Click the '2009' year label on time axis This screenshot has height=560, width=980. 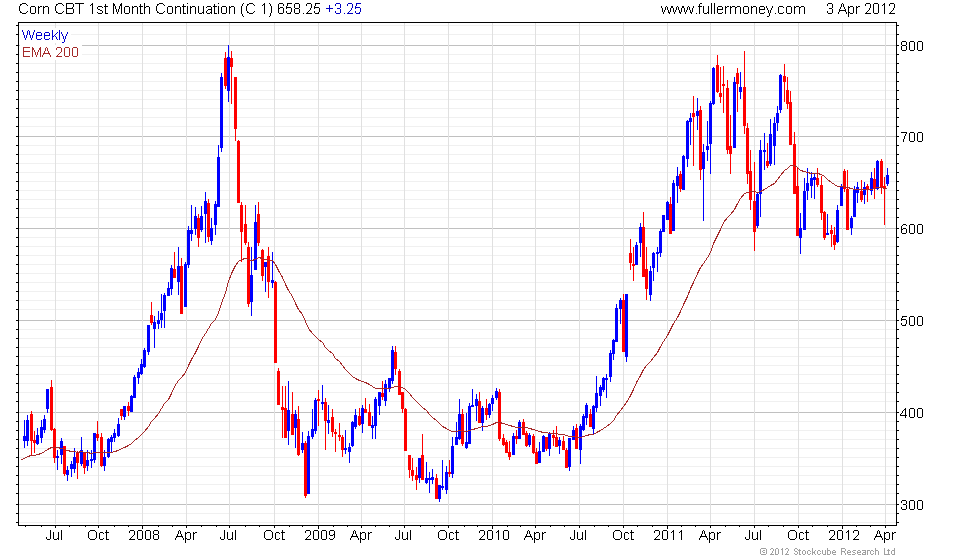point(319,536)
